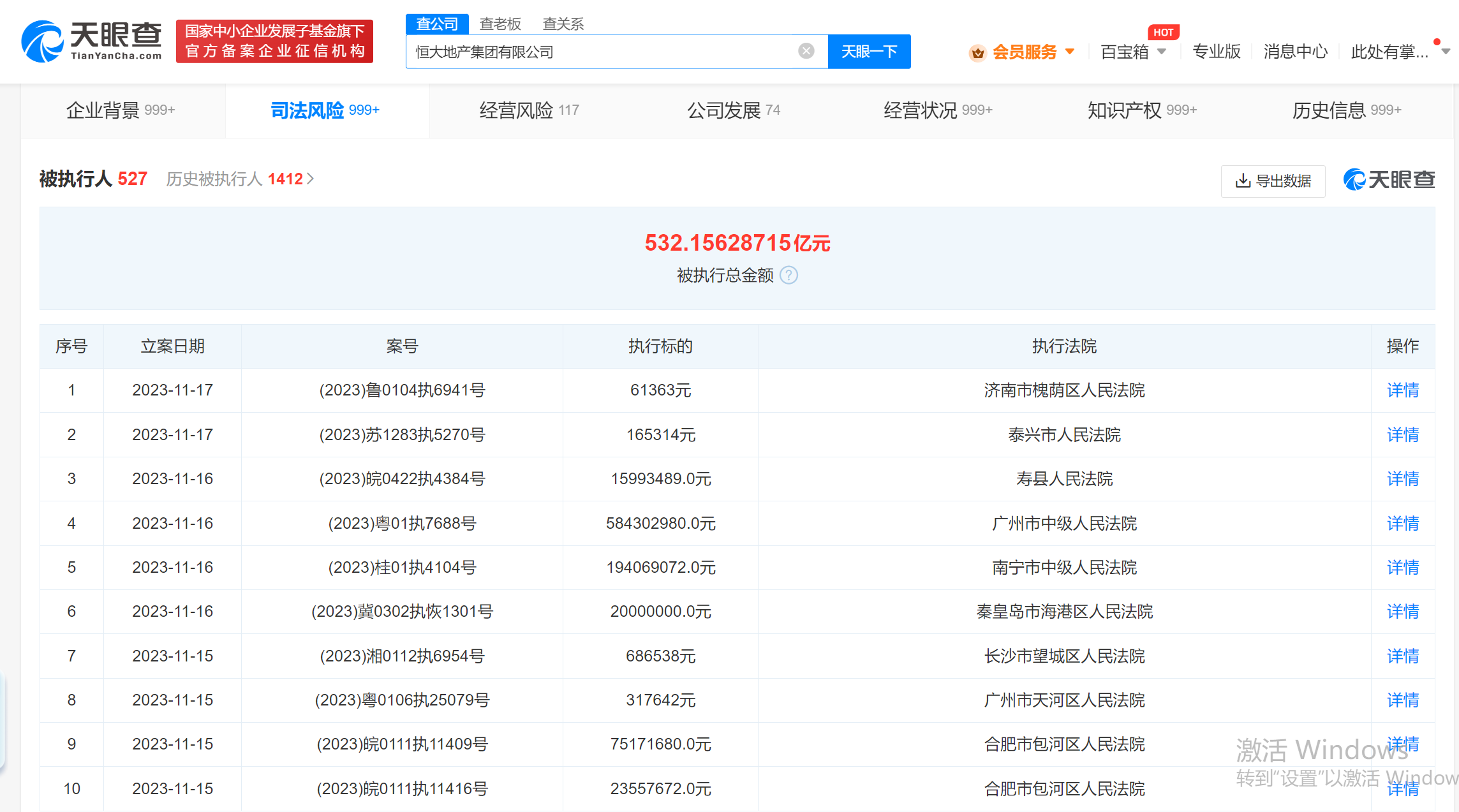Click the Tianyancha logo in header

pyautogui.click(x=91, y=41)
